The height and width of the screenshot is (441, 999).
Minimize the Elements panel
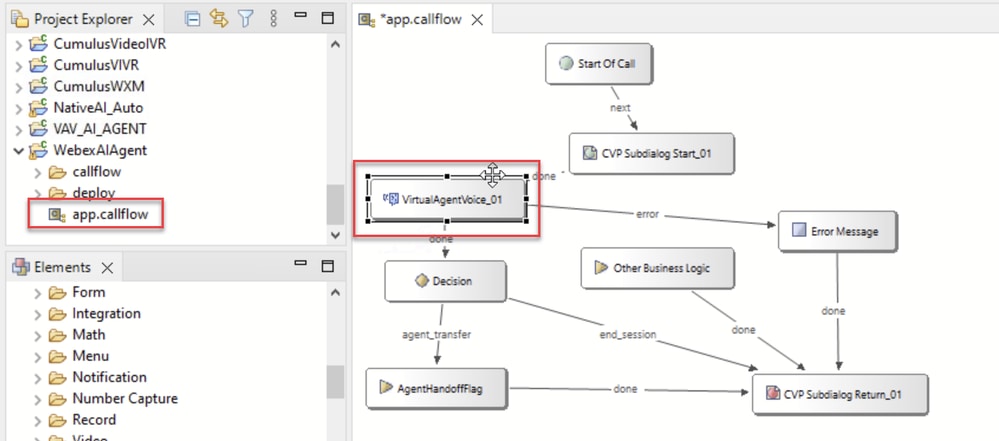coord(300,262)
